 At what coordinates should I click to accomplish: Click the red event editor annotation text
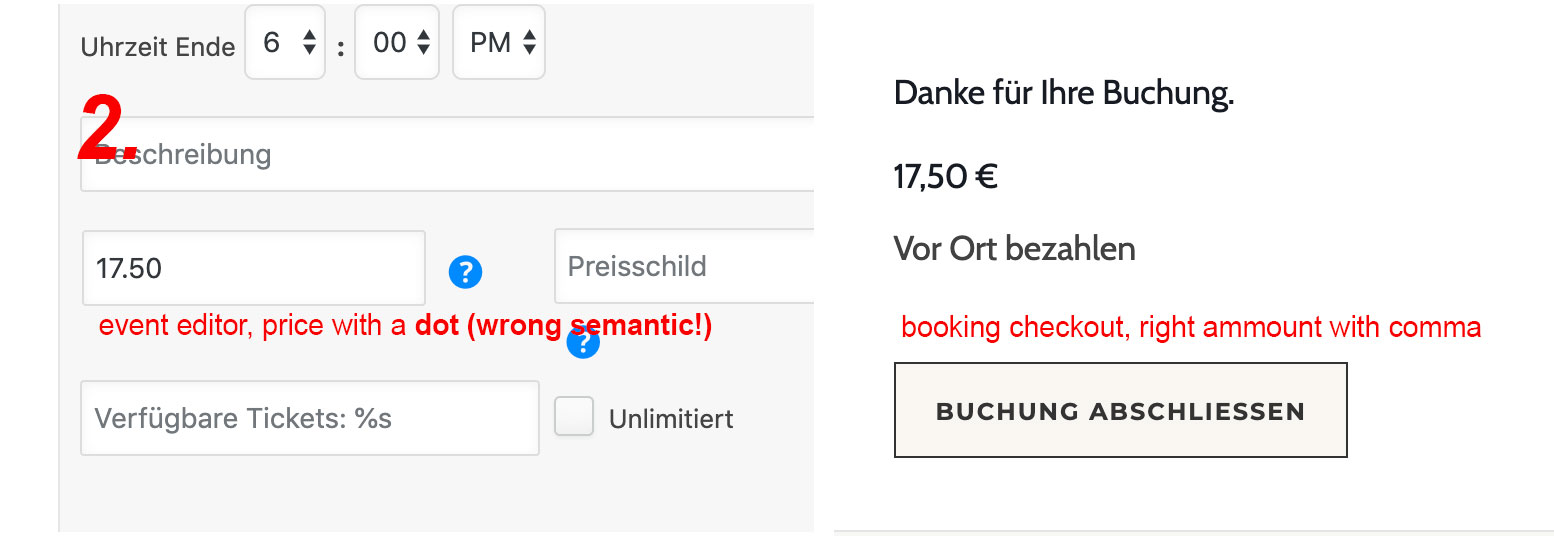coord(405,327)
